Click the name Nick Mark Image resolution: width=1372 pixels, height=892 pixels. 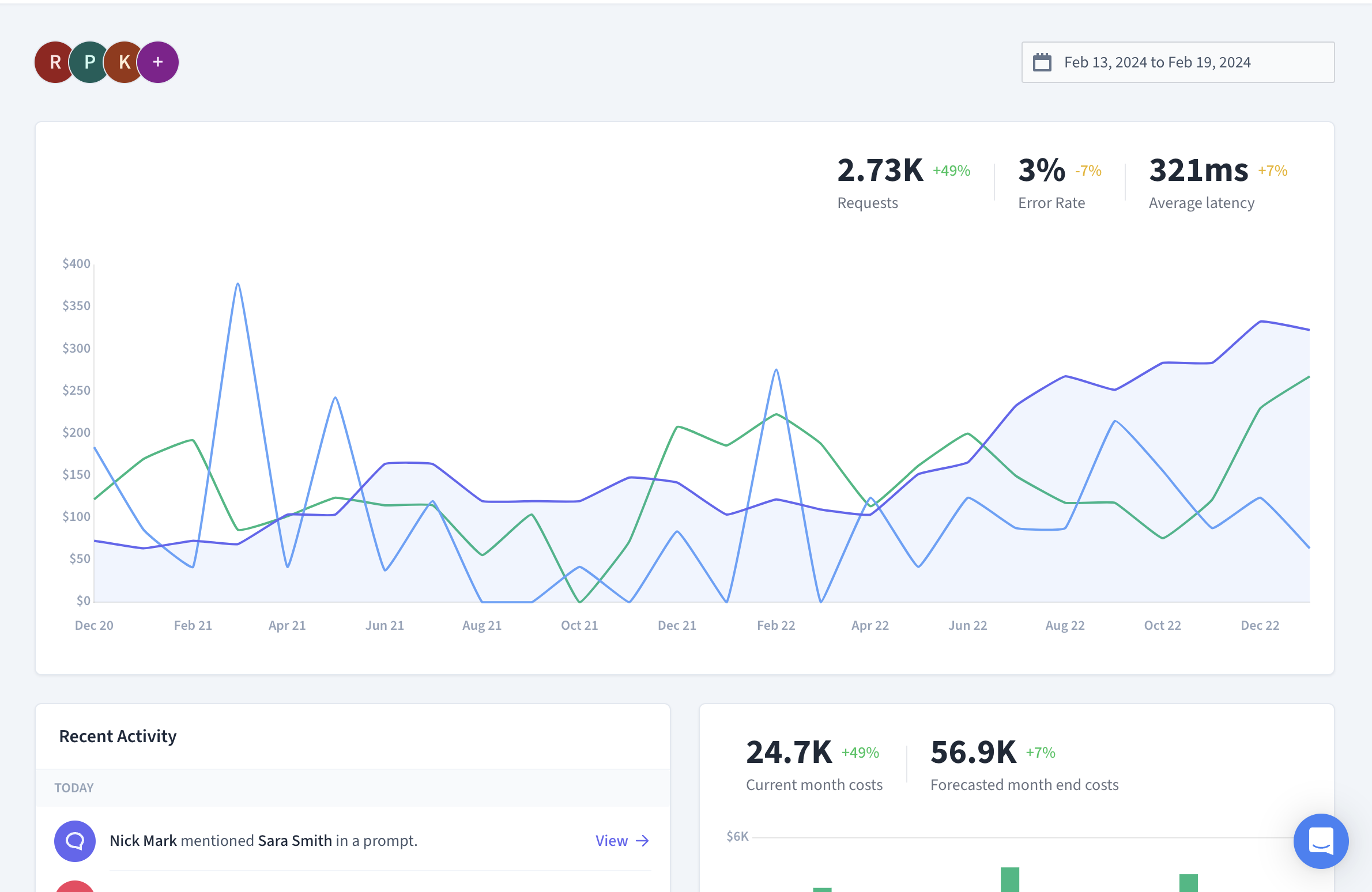[143, 841]
